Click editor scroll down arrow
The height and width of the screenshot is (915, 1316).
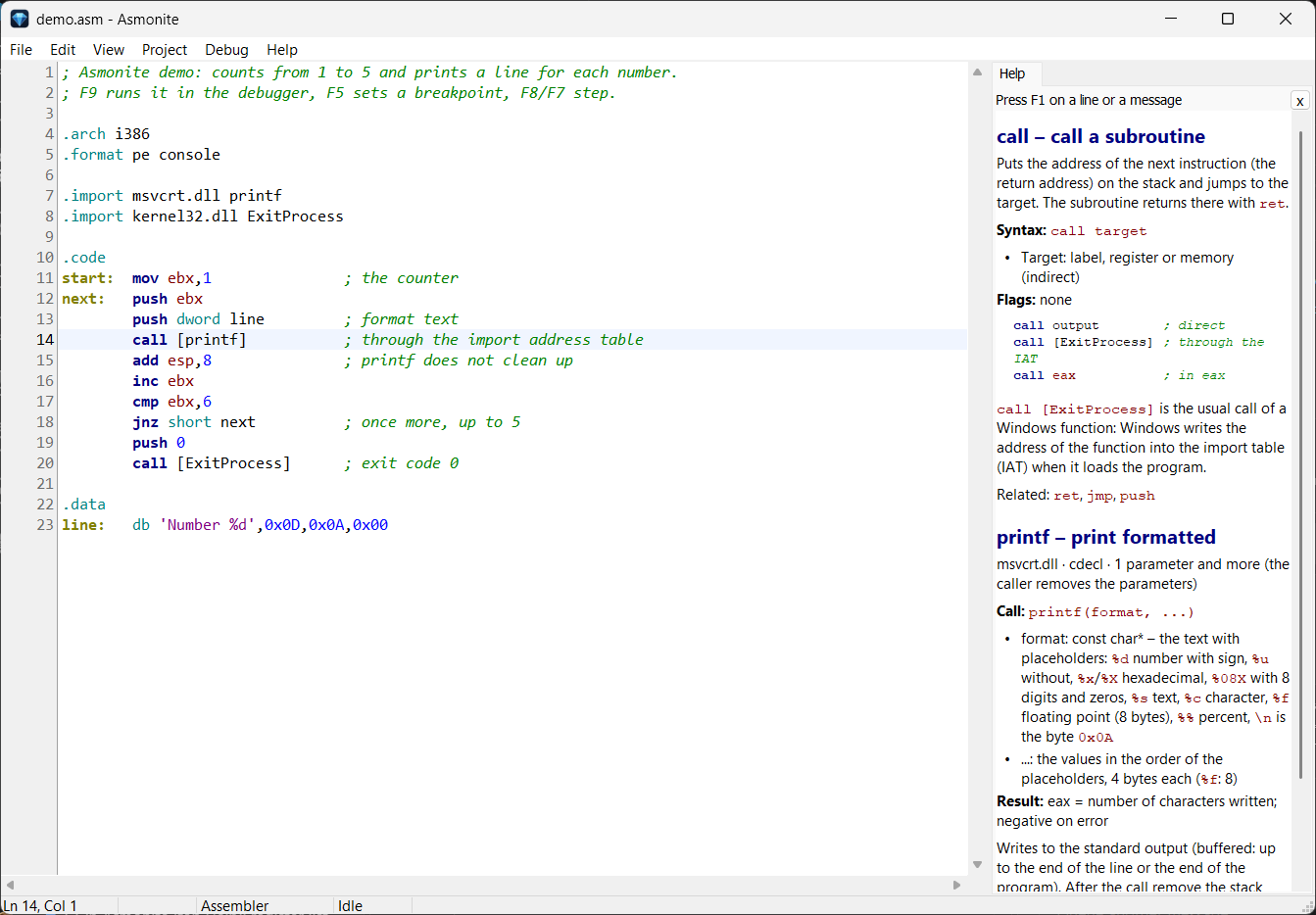pyautogui.click(x=977, y=864)
